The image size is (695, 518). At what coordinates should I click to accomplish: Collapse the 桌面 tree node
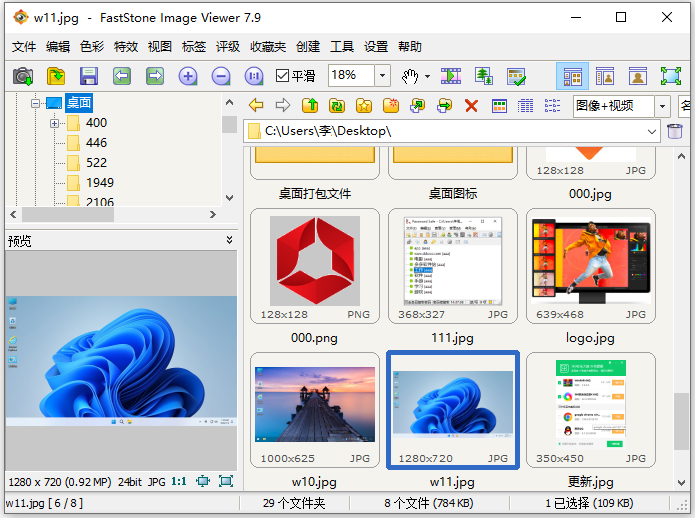coord(35,103)
